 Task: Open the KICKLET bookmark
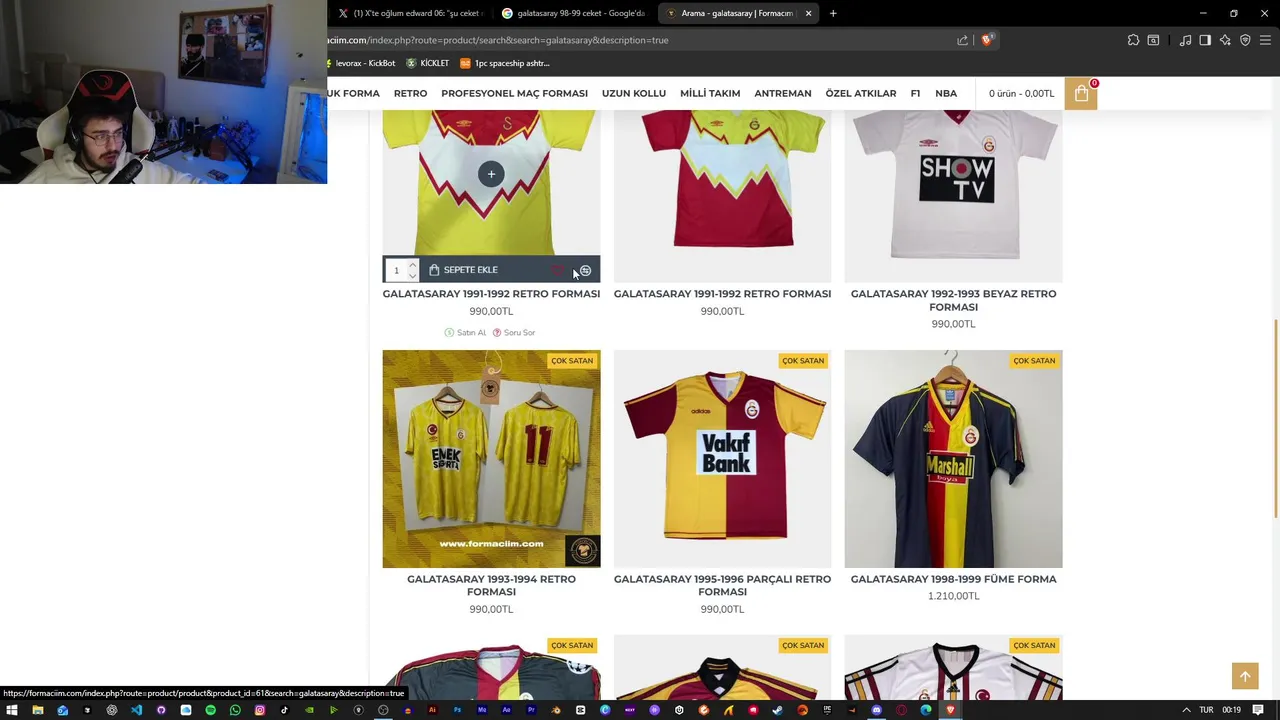[428, 63]
